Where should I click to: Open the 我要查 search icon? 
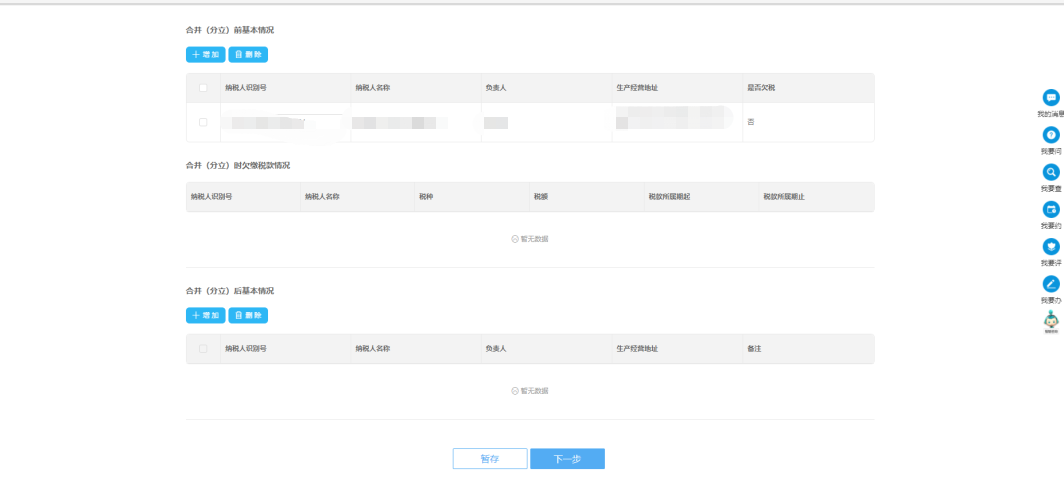coord(1050,172)
